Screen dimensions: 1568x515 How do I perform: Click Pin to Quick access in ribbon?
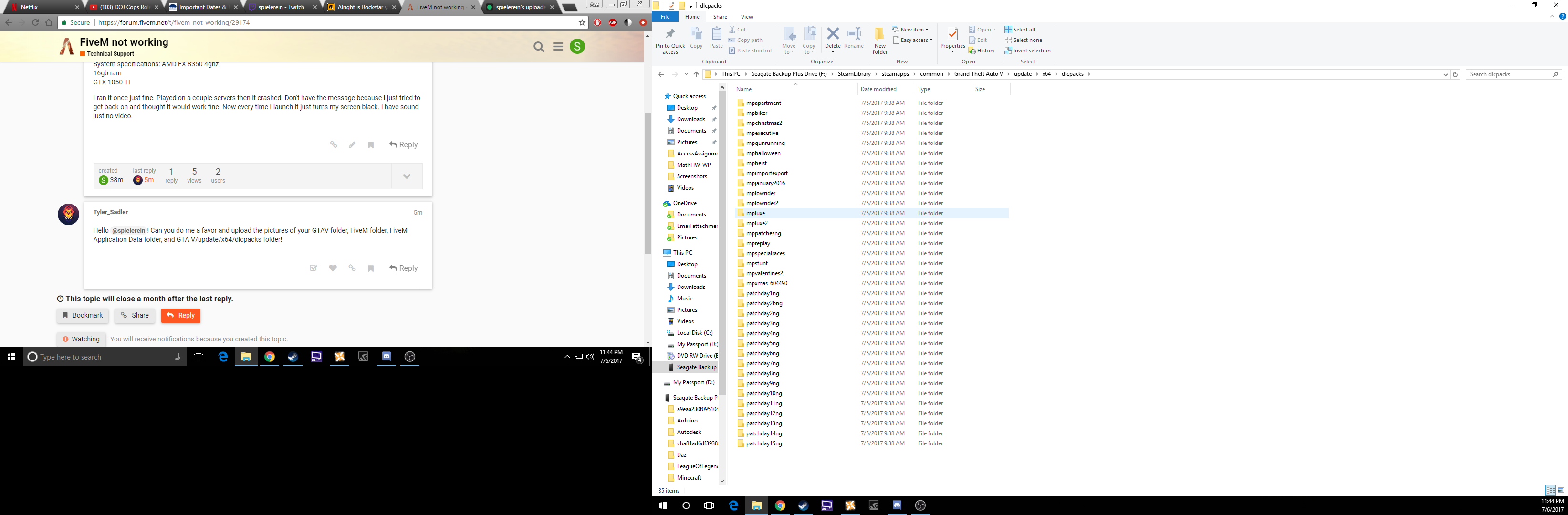point(670,41)
